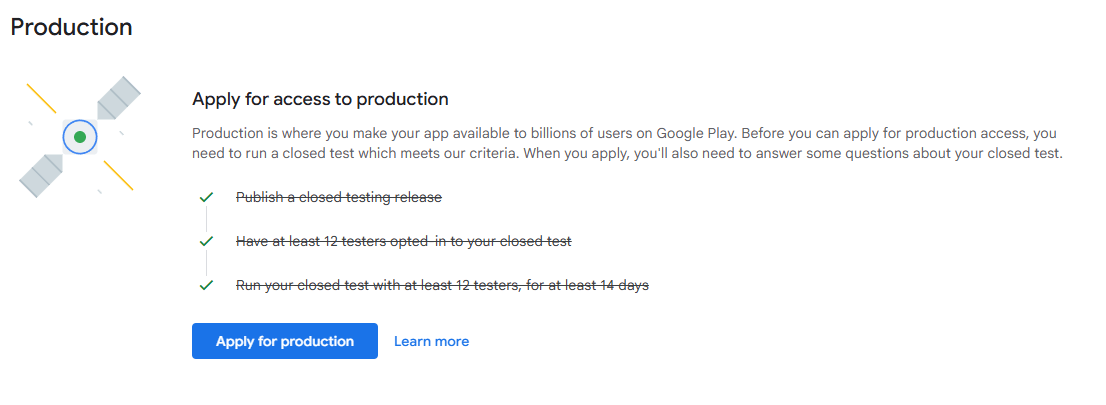Select the Have at least 12 testers text

(403, 241)
